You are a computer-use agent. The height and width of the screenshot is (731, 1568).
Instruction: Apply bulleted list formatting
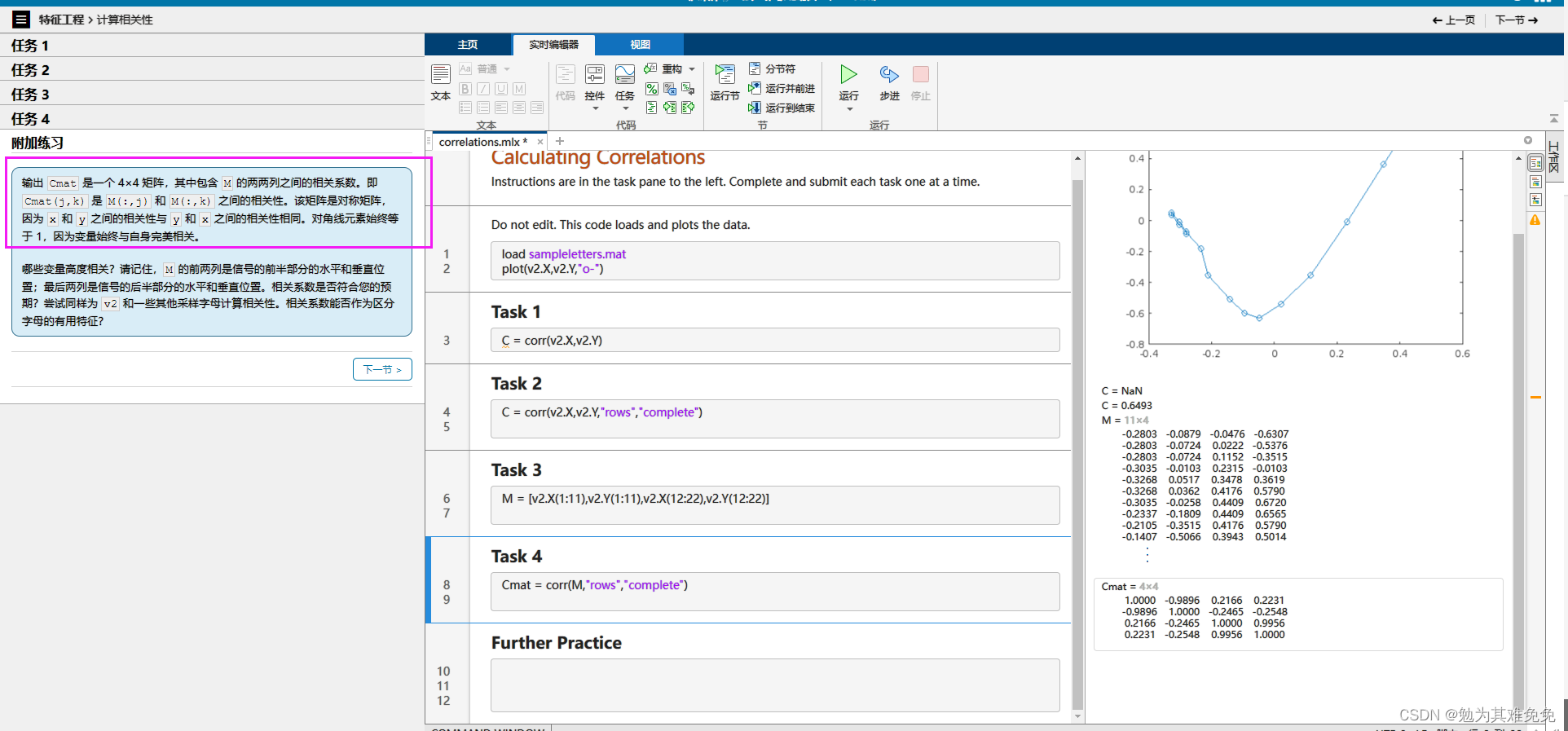tap(465, 108)
